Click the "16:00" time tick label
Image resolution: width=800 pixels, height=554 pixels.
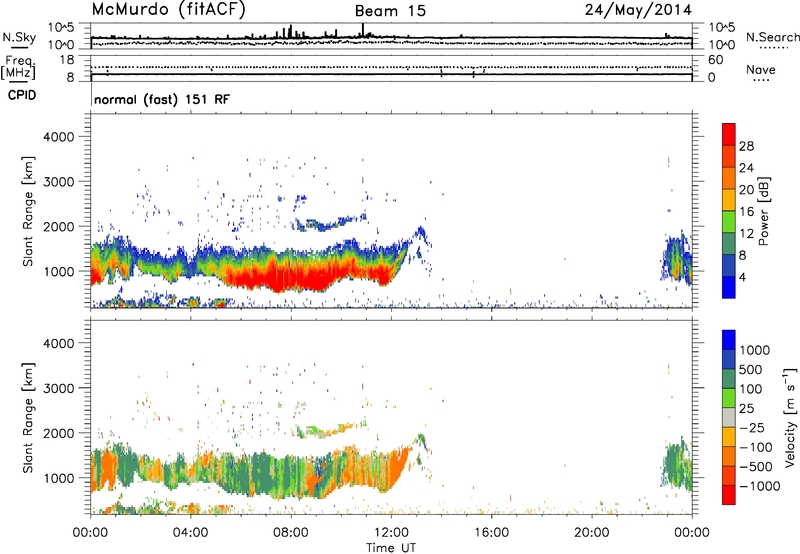pyautogui.click(x=491, y=533)
